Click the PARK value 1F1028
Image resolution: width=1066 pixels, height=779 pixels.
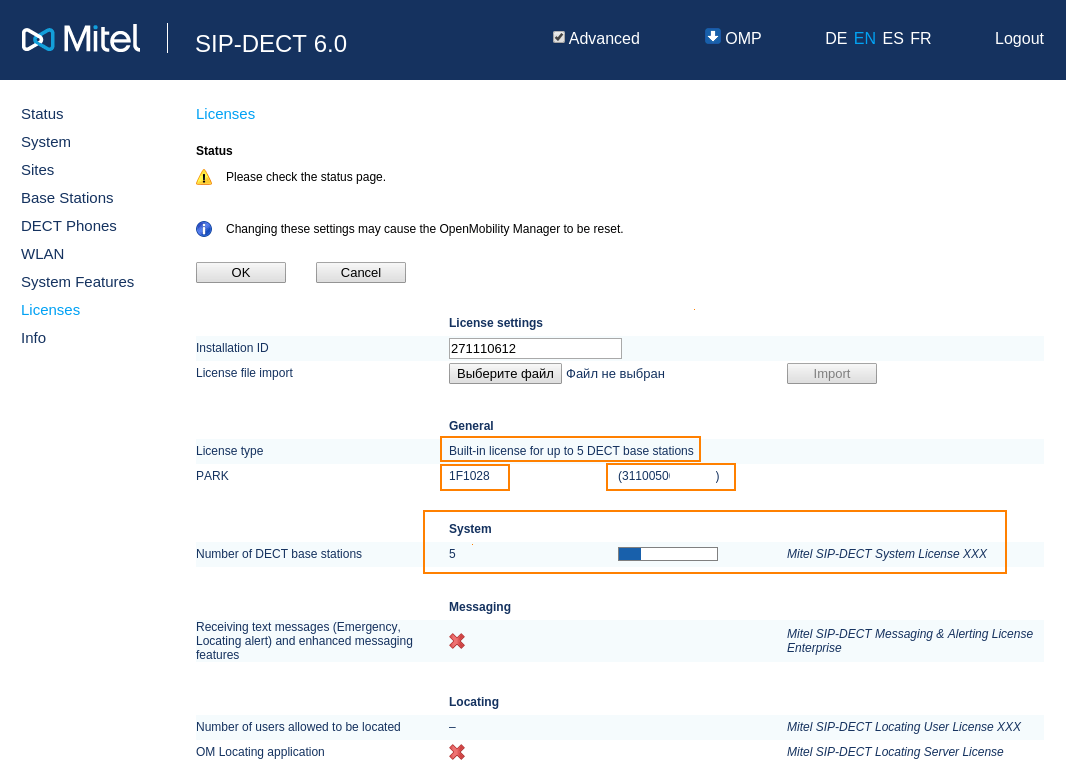[469, 476]
